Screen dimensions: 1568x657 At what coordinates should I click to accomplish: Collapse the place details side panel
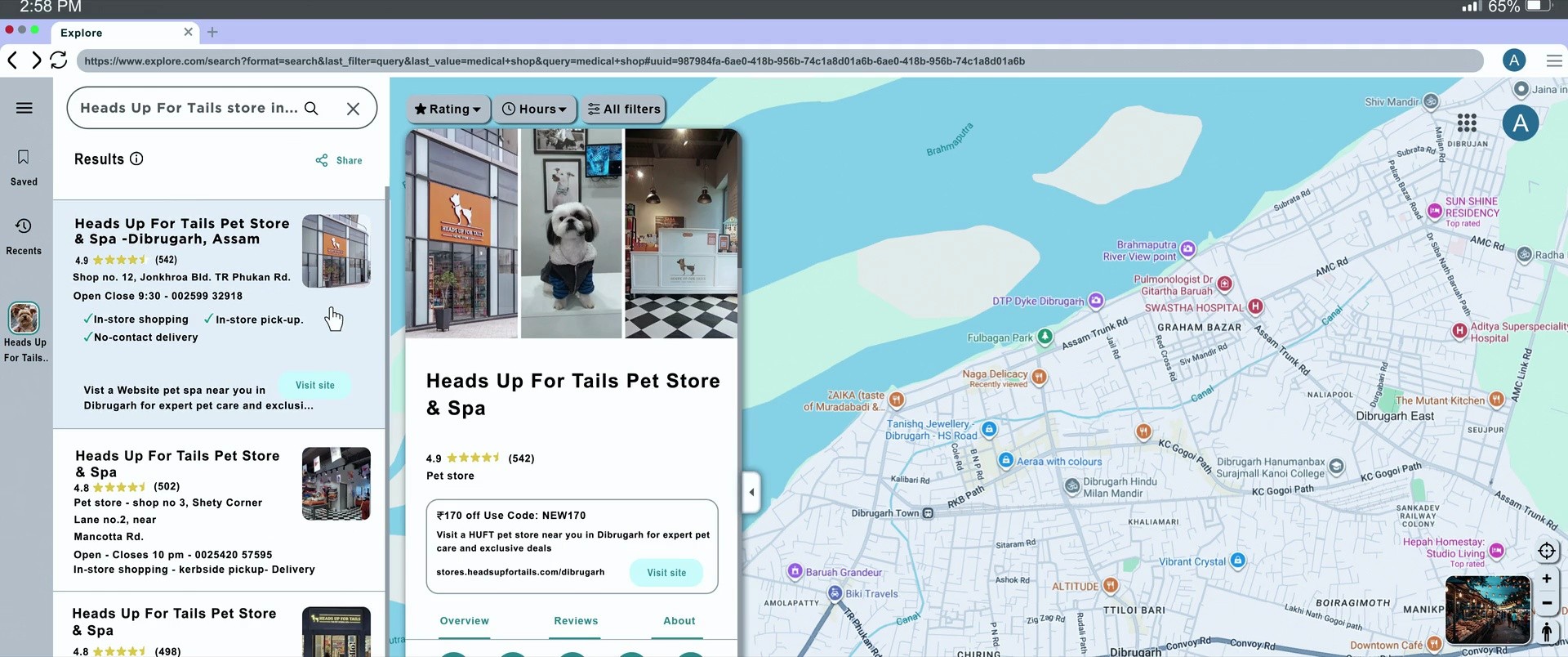[x=751, y=492]
